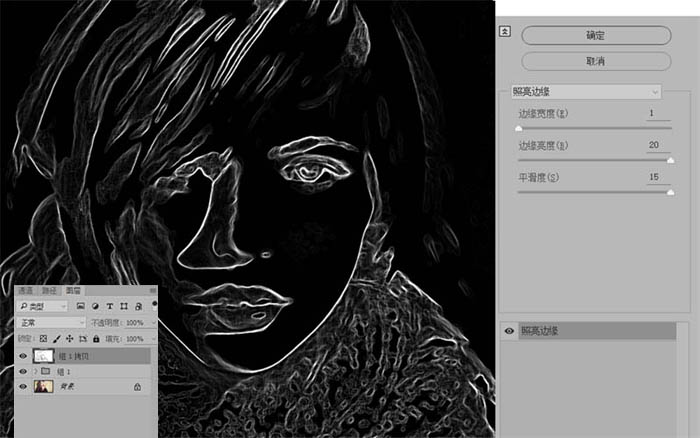This screenshot has width=700, height=438.
Task: Open the opacity dropdown arrow
Action: pyautogui.click(x=154, y=322)
